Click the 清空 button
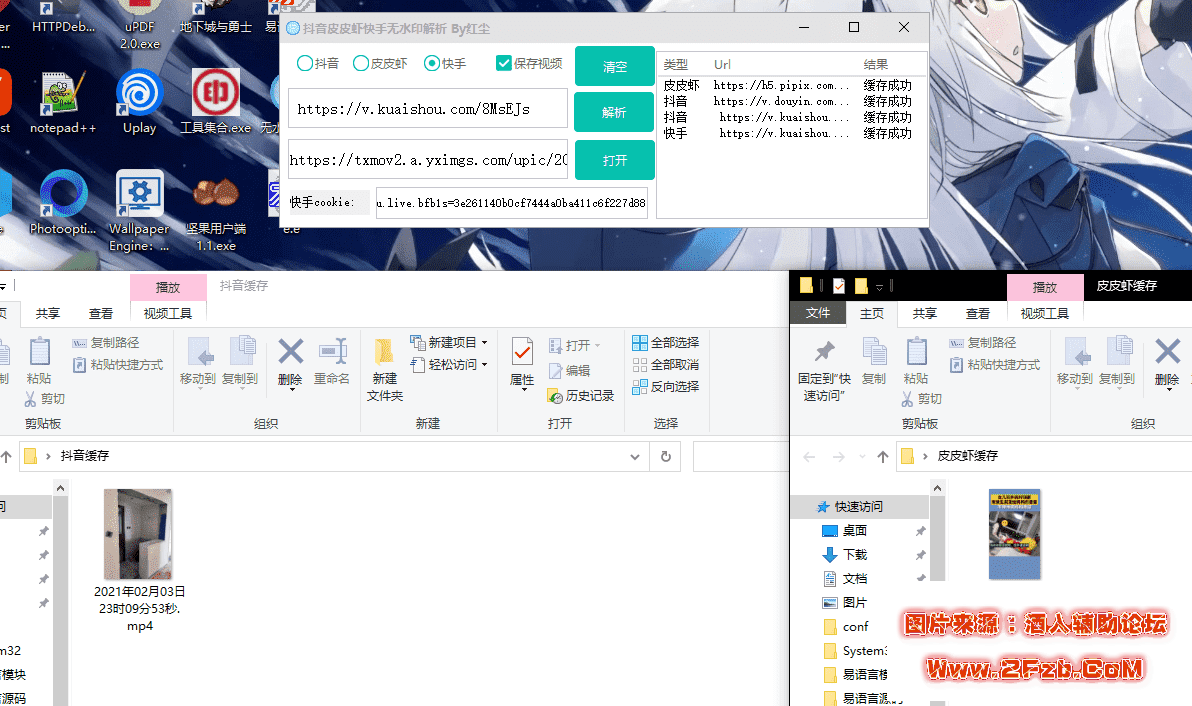Image resolution: width=1192 pixels, height=706 pixels. click(614, 66)
